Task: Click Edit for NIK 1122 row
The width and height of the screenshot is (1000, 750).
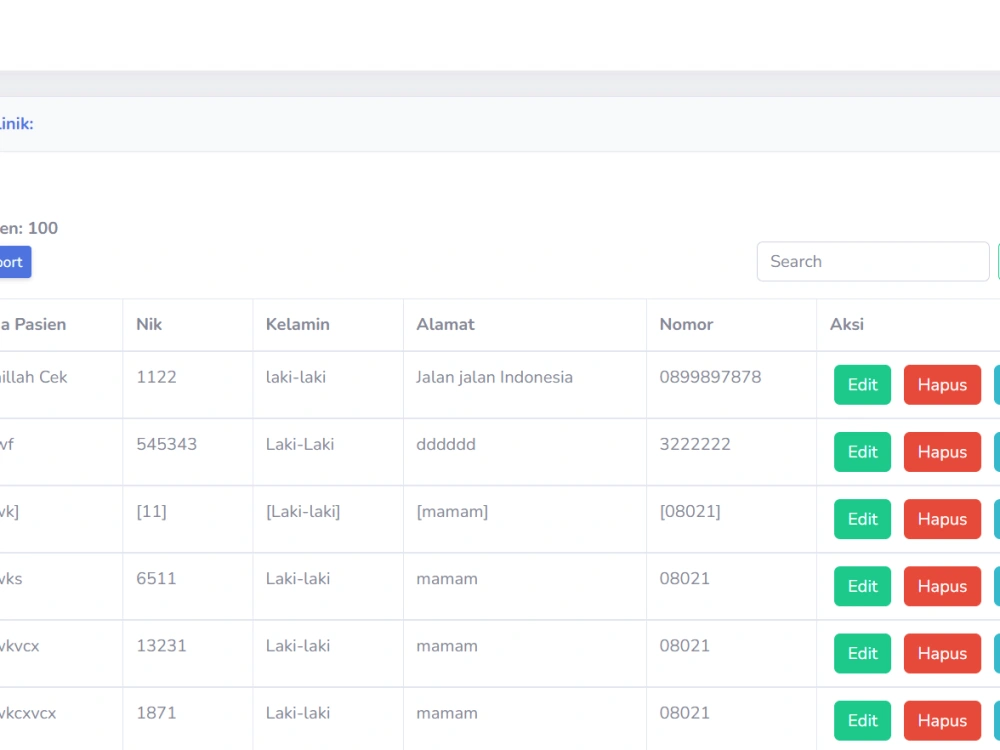Action: (x=862, y=385)
